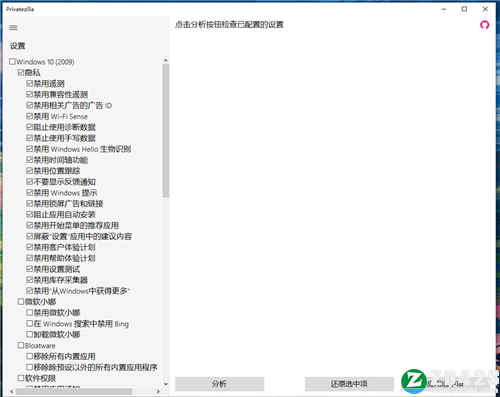Uncheck 阻止使用诊断数据 option
This screenshot has width=500, height=397.
(x=29, y=127)
